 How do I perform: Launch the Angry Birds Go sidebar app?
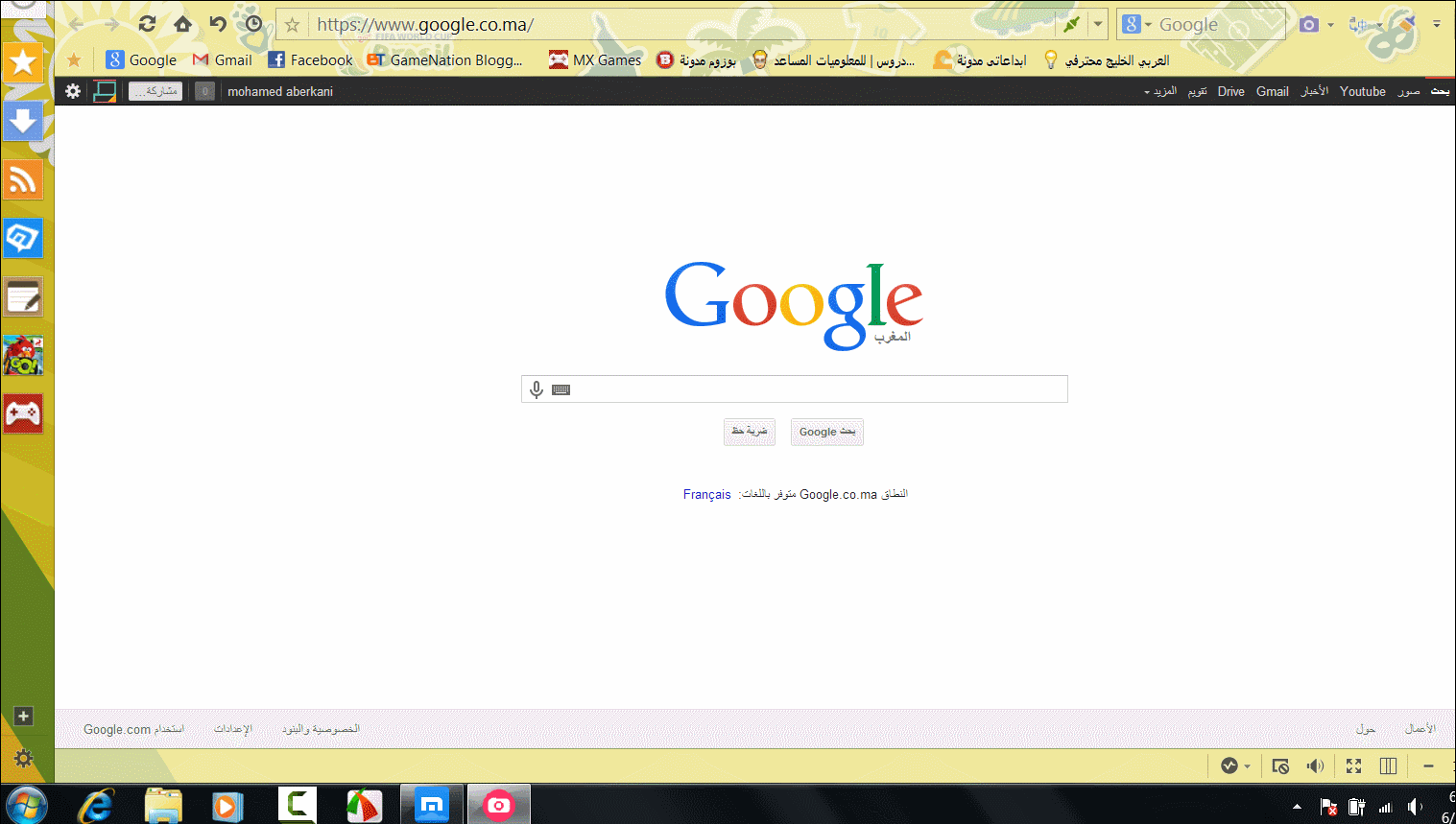(23, 356)
